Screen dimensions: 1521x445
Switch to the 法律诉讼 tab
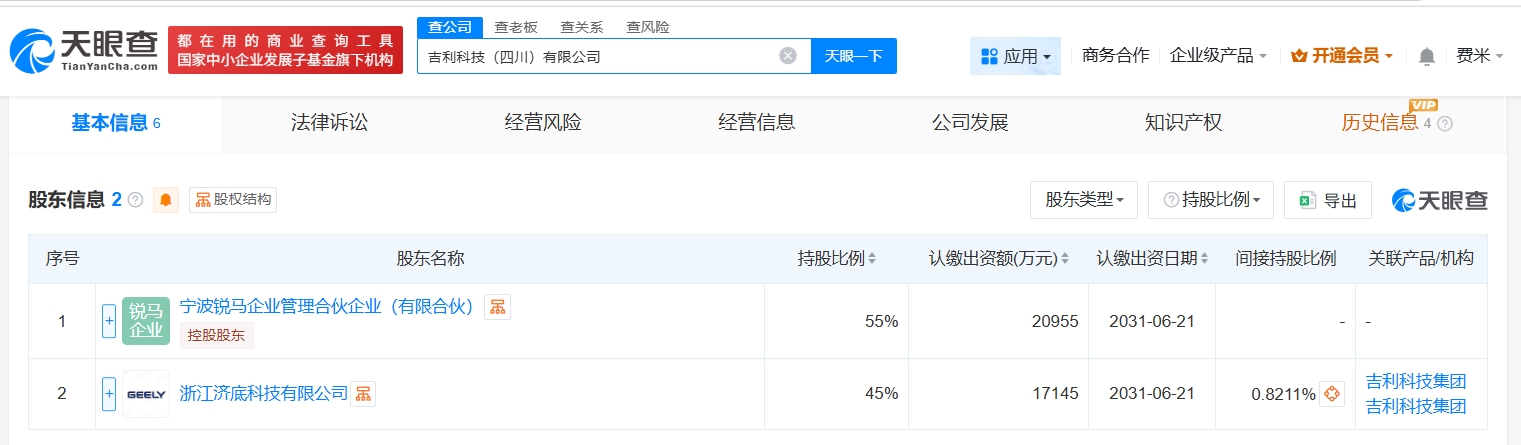(329, 123)
